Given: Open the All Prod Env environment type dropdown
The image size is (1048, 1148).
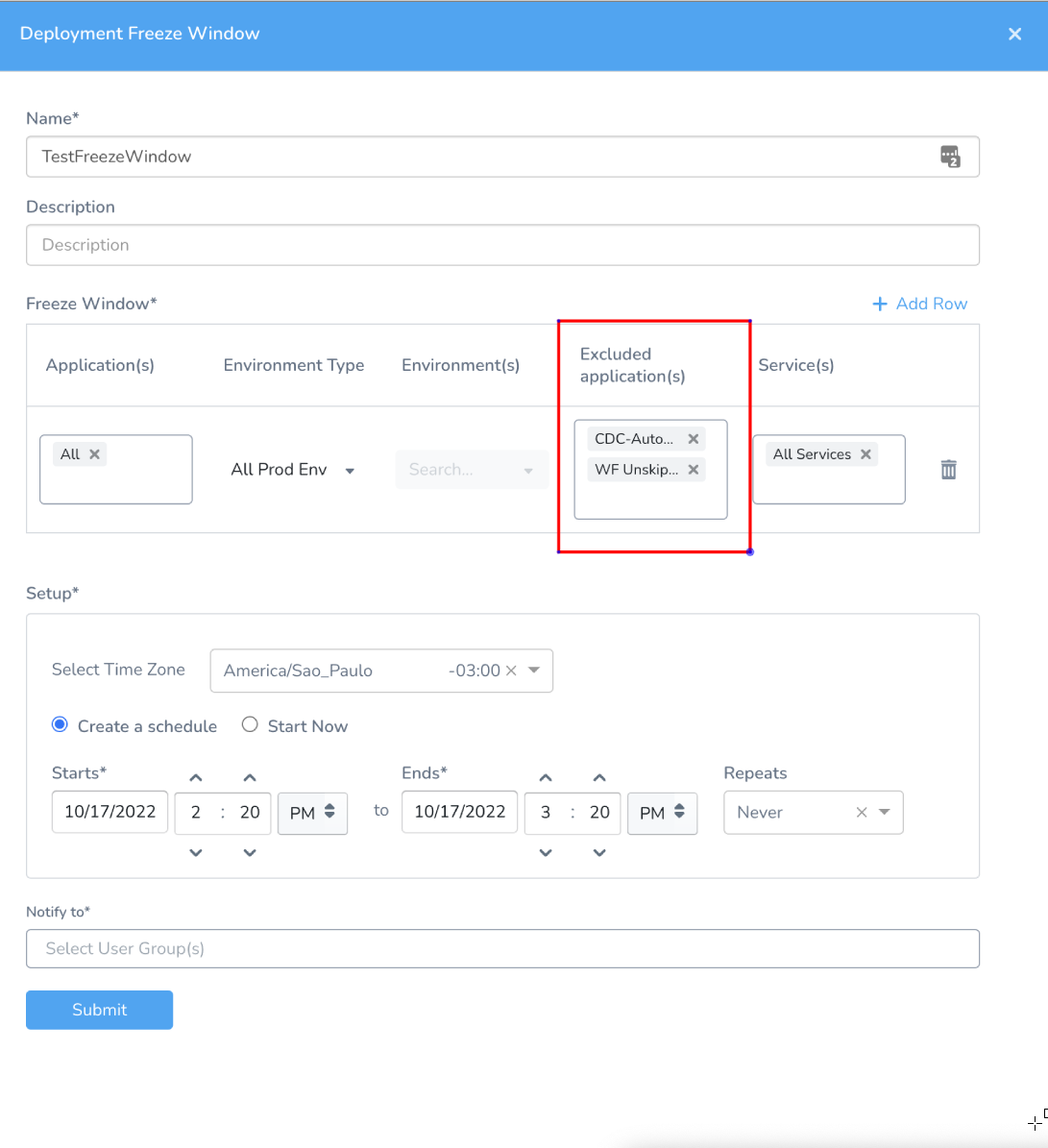Looking at the screenshot, I should [x=293, y=470].
